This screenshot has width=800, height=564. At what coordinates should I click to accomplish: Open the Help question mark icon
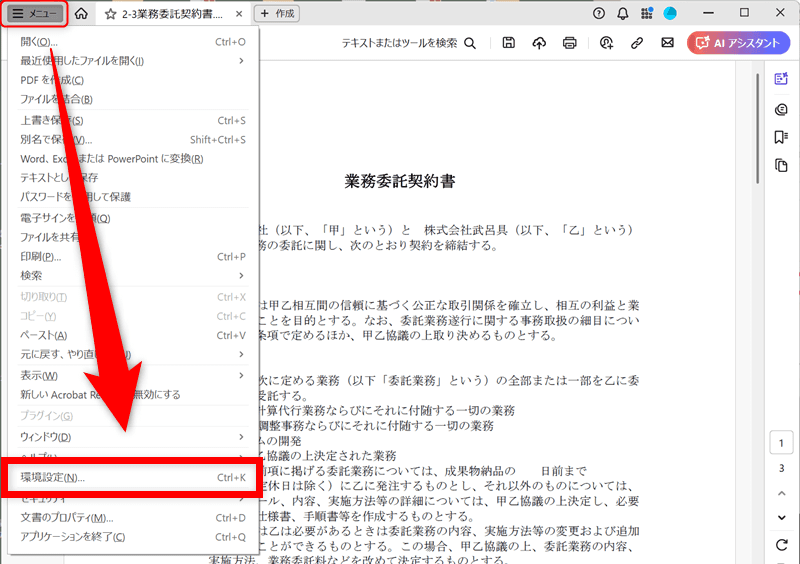599,13
